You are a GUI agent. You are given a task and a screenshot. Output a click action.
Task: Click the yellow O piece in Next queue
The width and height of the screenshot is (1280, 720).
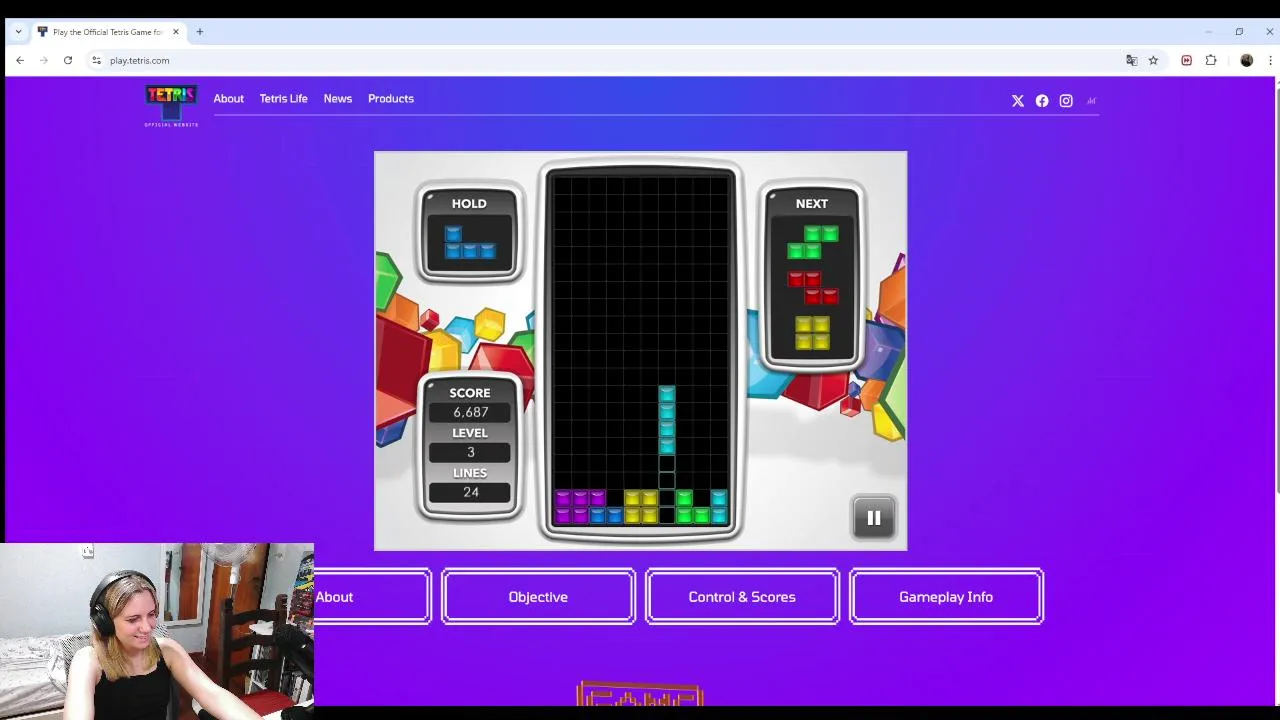812,333
